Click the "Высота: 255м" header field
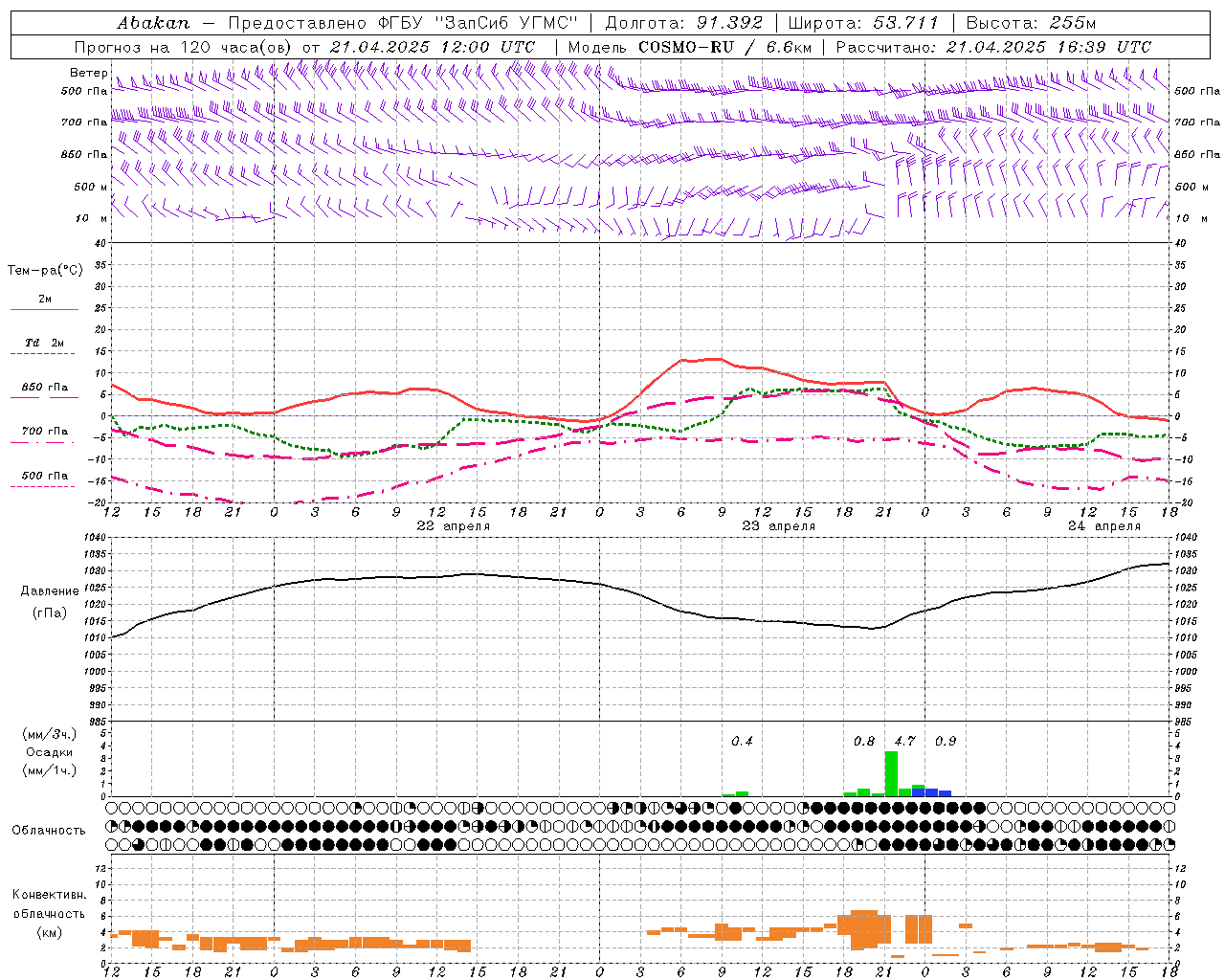The image size is (1225, 980). tap(1031, 23)
